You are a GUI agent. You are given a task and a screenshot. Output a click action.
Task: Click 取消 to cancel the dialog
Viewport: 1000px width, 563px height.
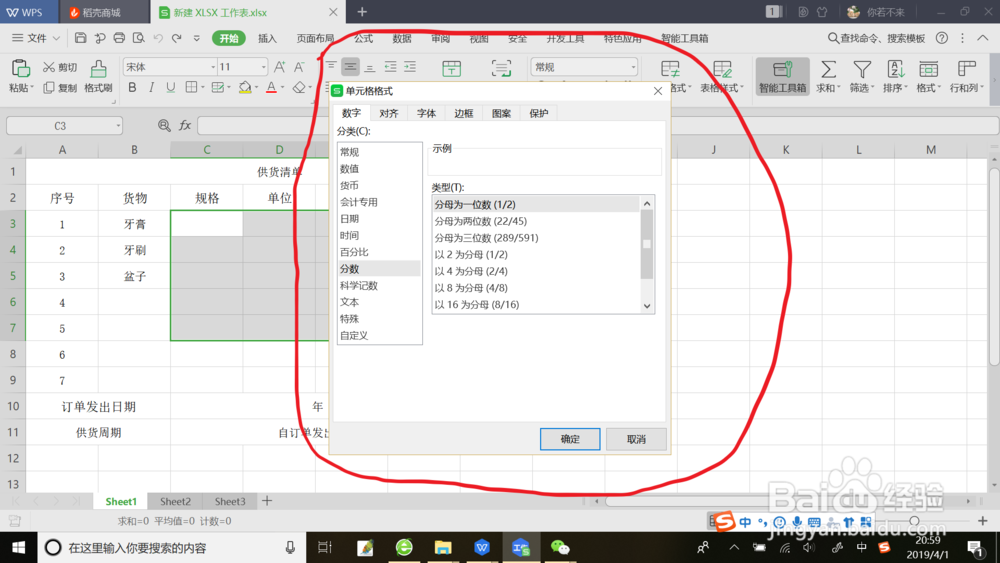636,439
